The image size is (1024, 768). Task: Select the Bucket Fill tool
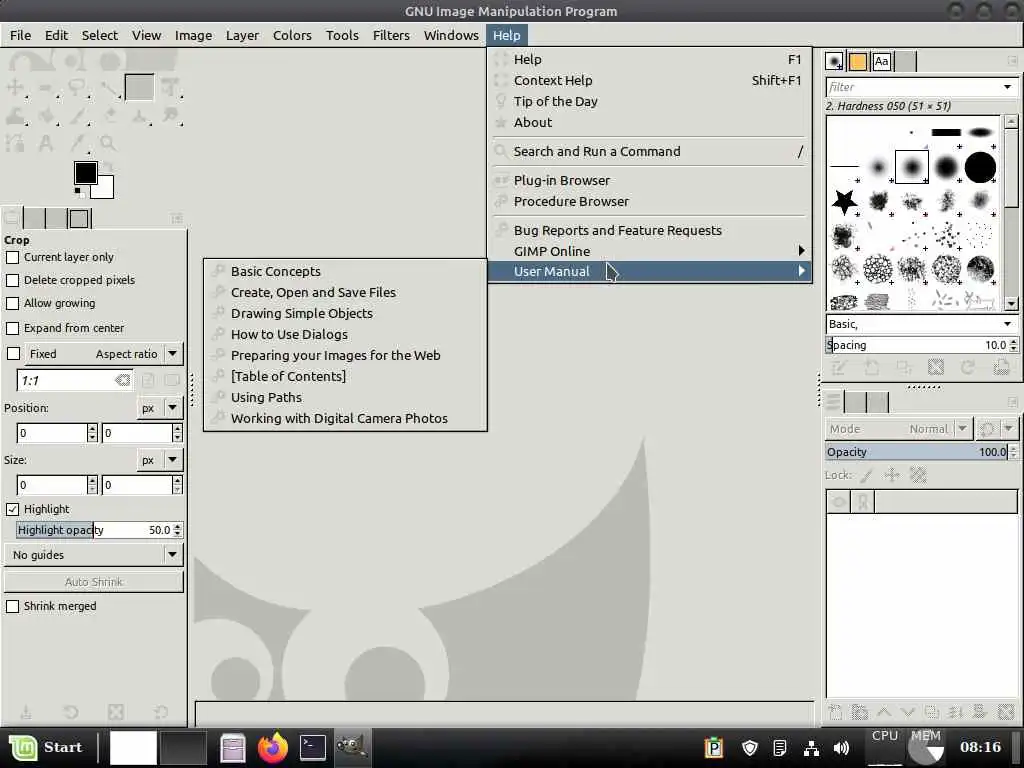(46, 116)
